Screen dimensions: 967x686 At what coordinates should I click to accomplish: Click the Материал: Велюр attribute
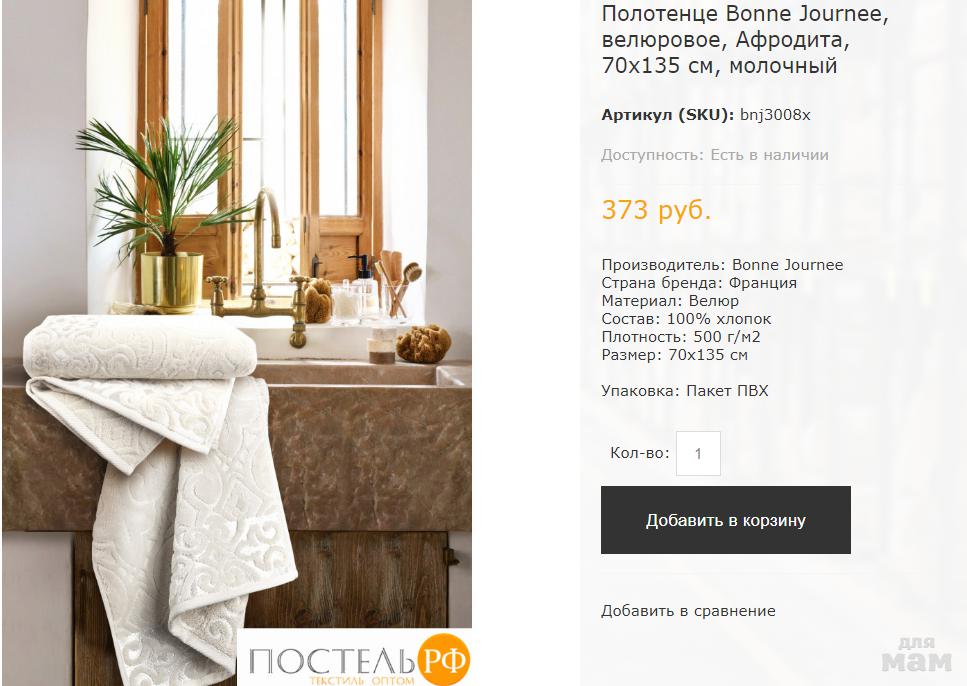pyautogui.click(x=670, y=300)
